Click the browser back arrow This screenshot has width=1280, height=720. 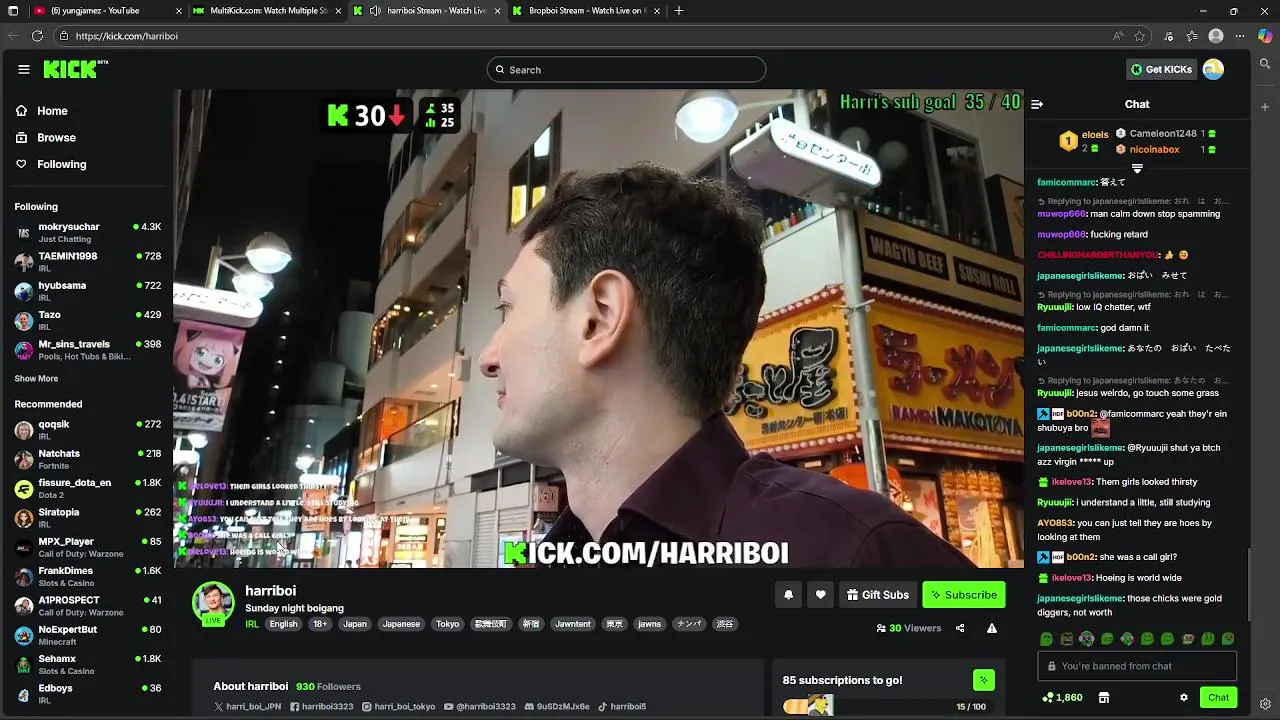[13, 36]
